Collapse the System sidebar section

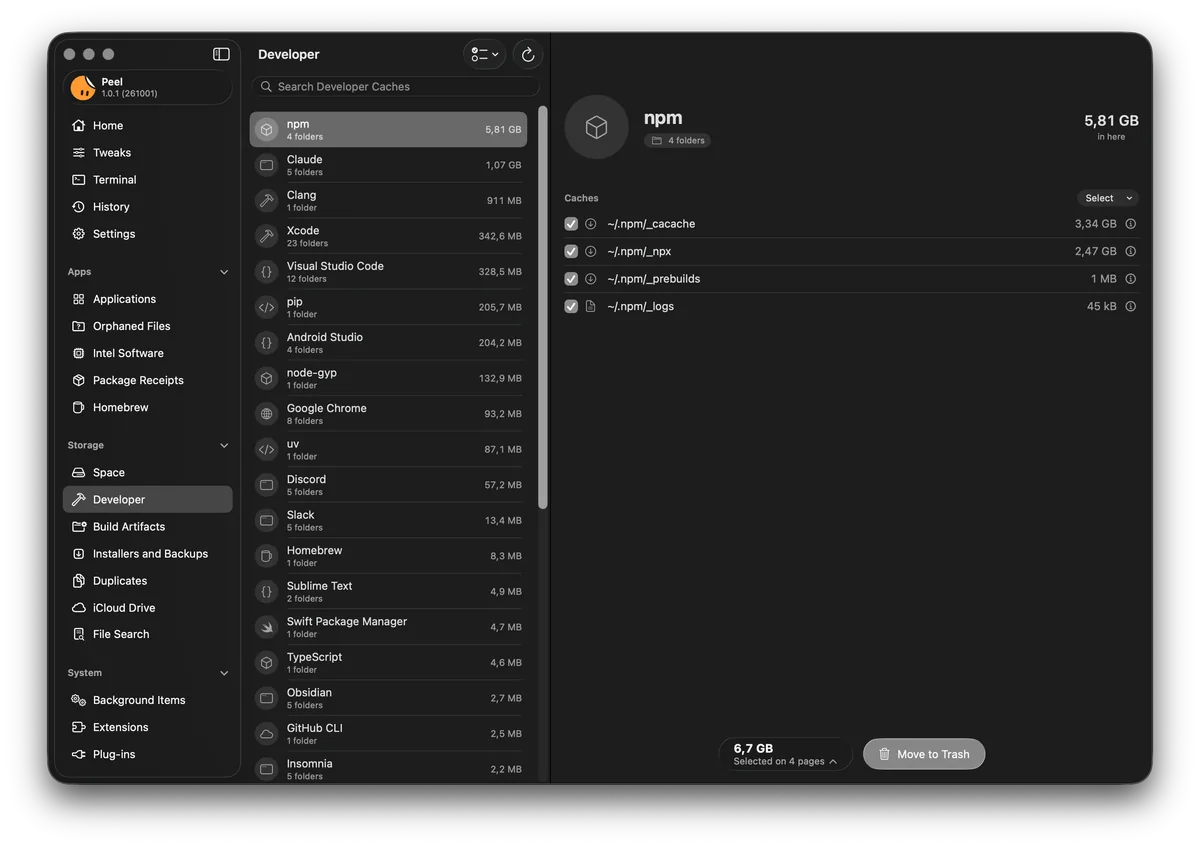(224, 674)
